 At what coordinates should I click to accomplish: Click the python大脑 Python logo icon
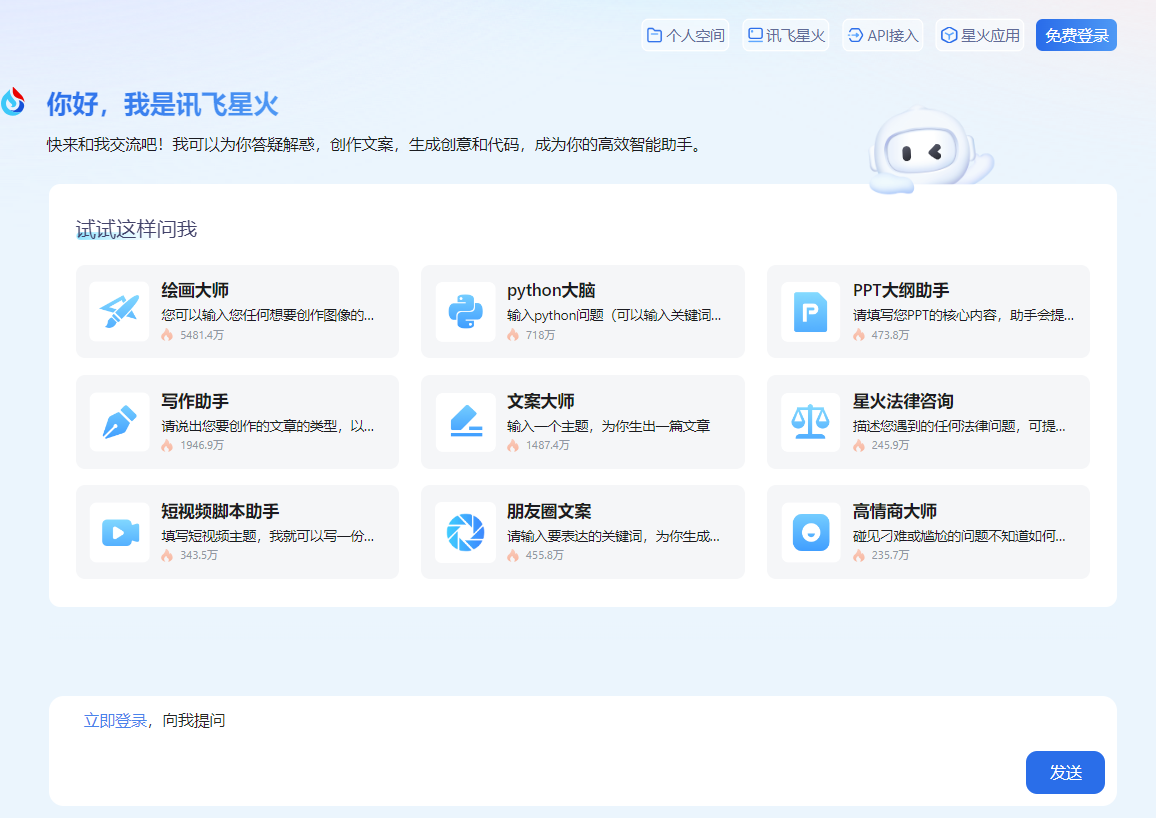(465, 312)
